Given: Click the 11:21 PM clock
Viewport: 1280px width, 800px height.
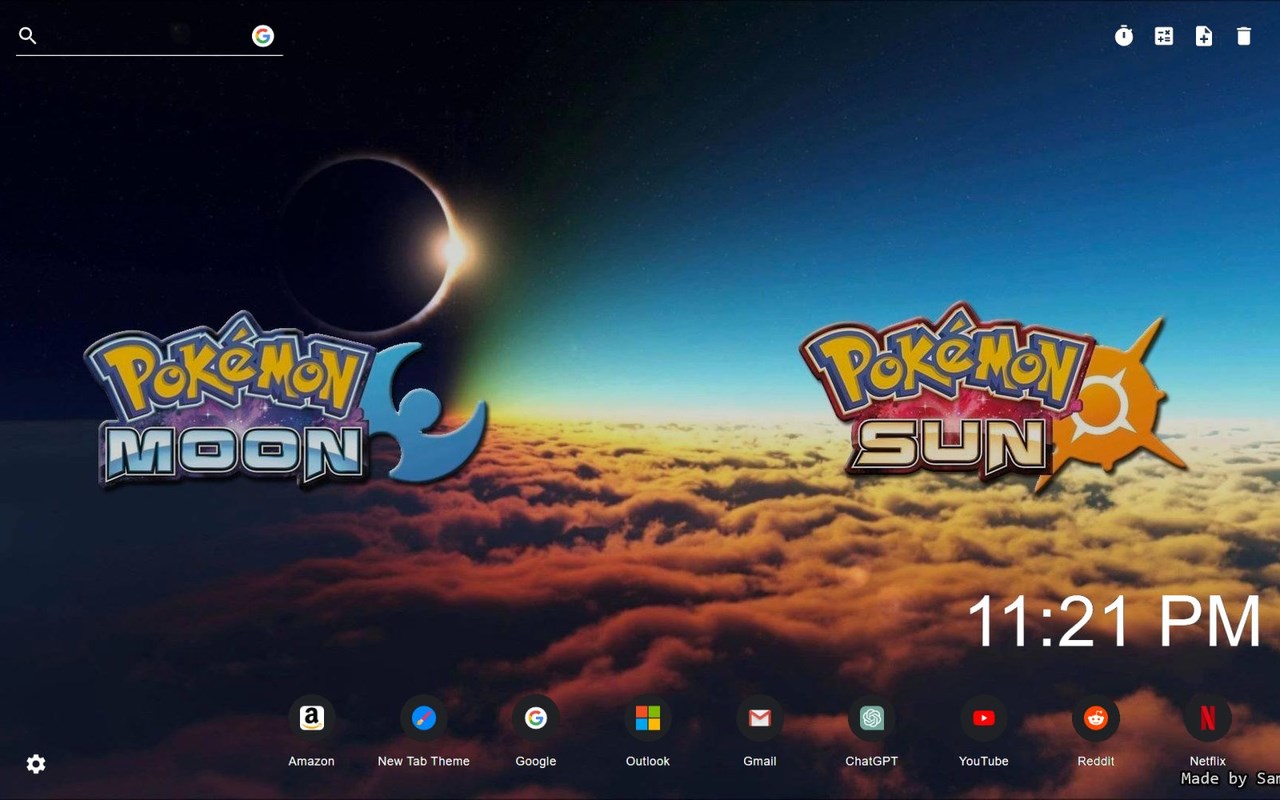Looking at the screenshot, I should pyautogui.click(x=1115, y=621).
